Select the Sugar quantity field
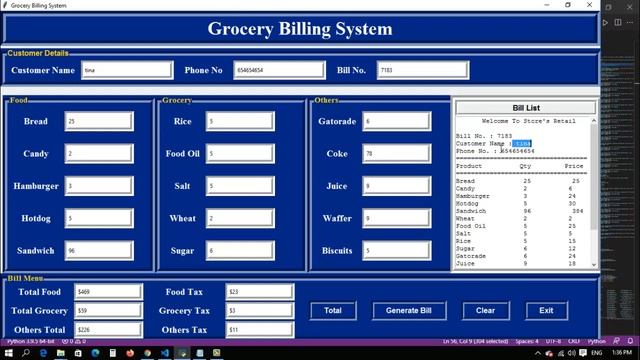 (240, 251)
